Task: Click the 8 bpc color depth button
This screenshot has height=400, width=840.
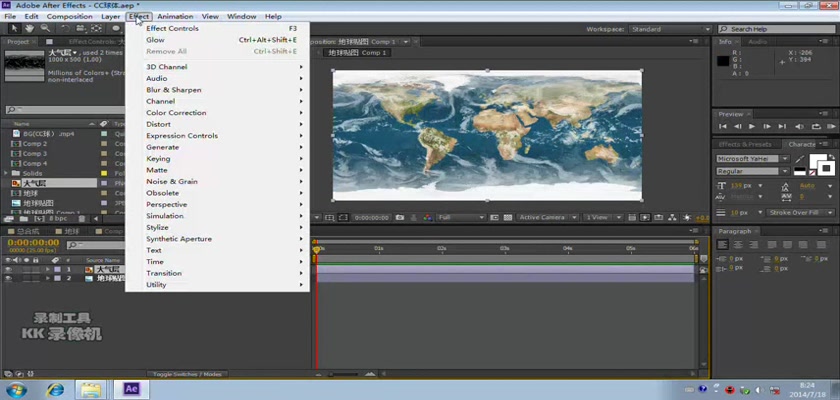Action: point(58,218)
